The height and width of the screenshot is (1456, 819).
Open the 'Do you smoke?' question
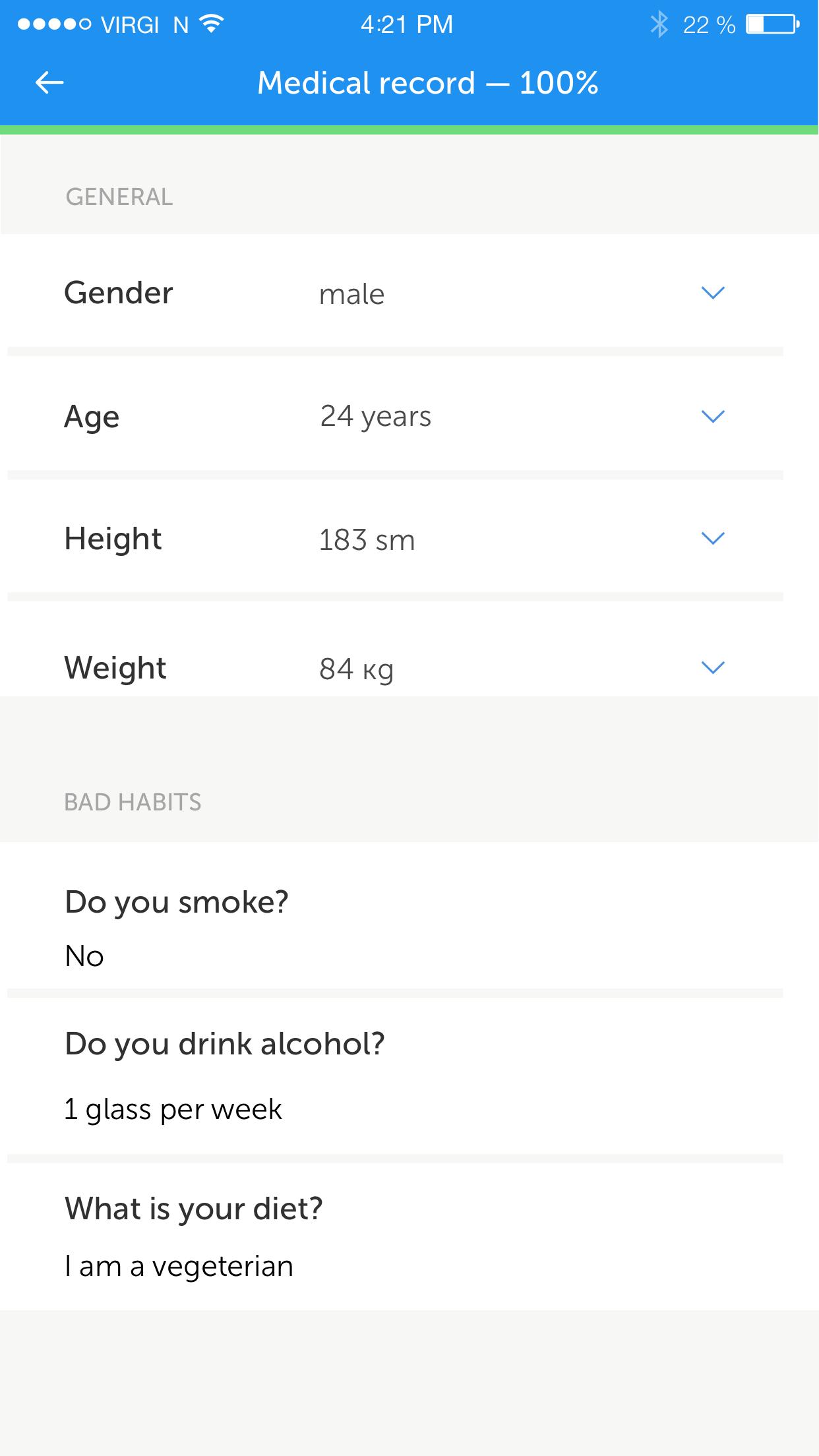tap(177, 902)
